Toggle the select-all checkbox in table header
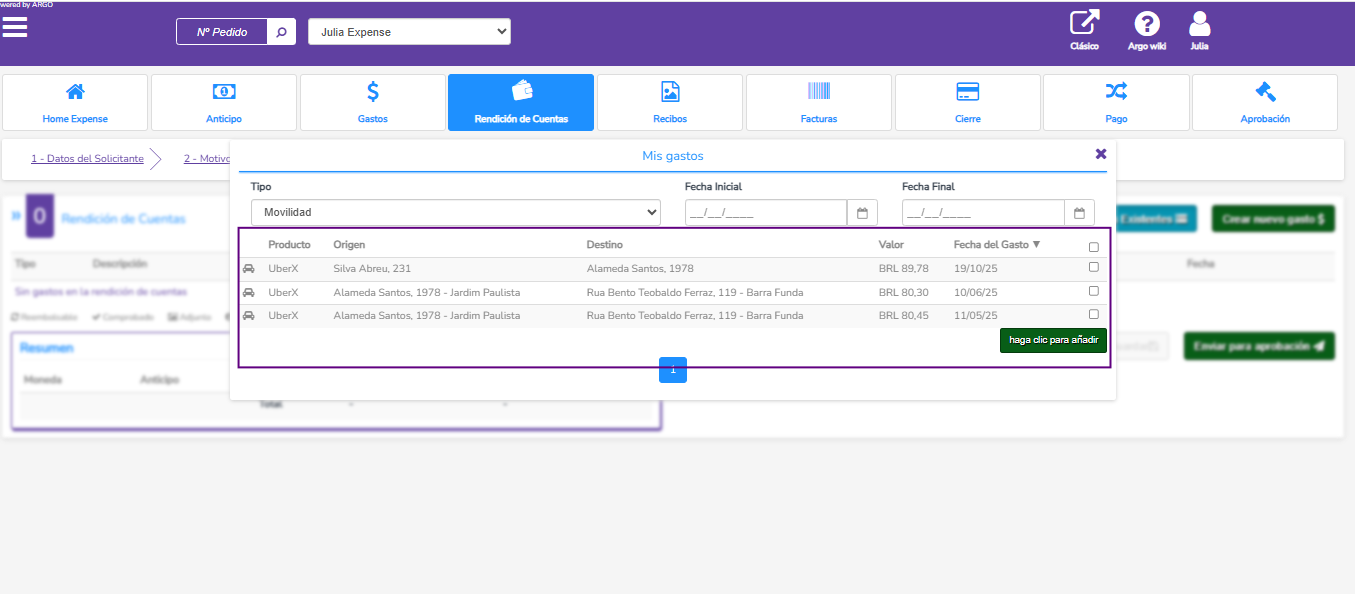Screen dimensions: 1355x594 click(x=1093, y=247)
